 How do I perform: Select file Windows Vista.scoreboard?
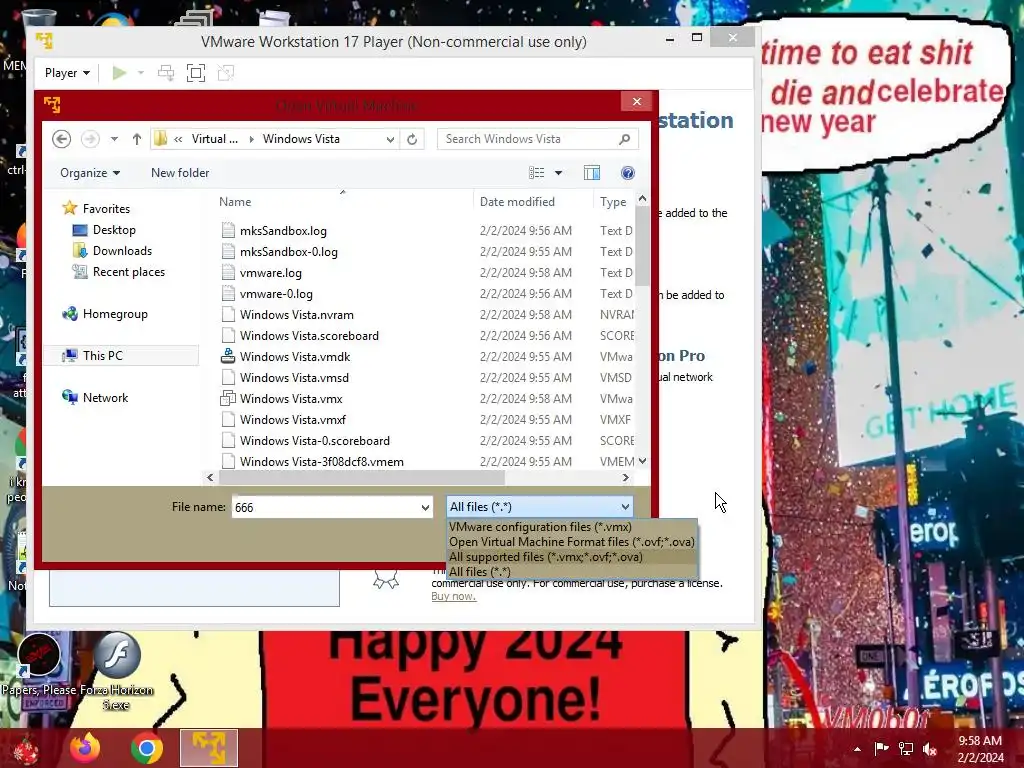click(x=309, y=336)
